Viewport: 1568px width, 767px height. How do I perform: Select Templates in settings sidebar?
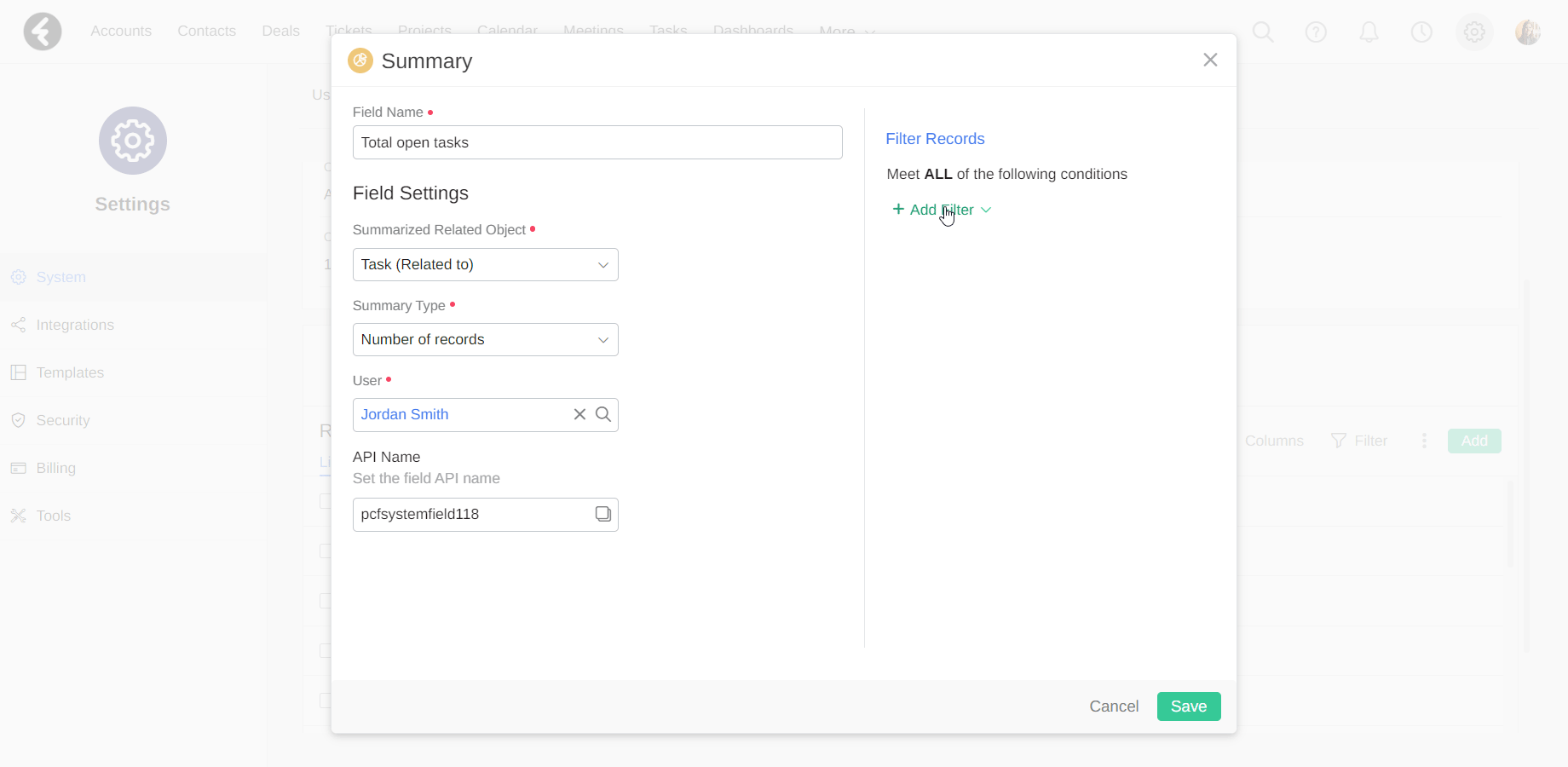pyautogui.click(x=133, y=372)
